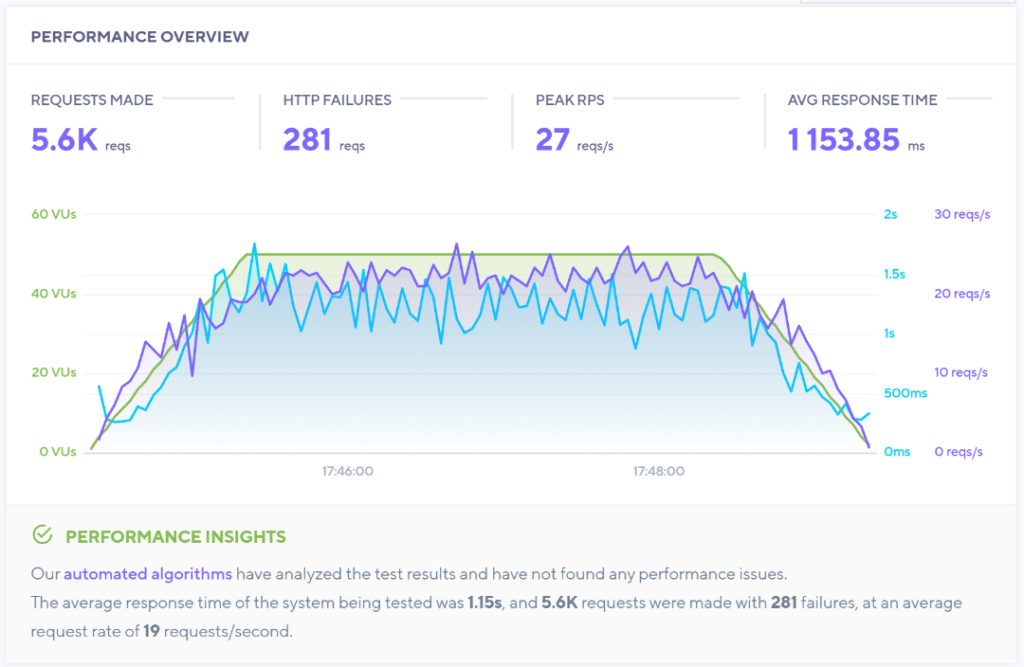Click the 30 reqs/s axis label
Viewport: 1024px width, 667px height.
[961, 214]
